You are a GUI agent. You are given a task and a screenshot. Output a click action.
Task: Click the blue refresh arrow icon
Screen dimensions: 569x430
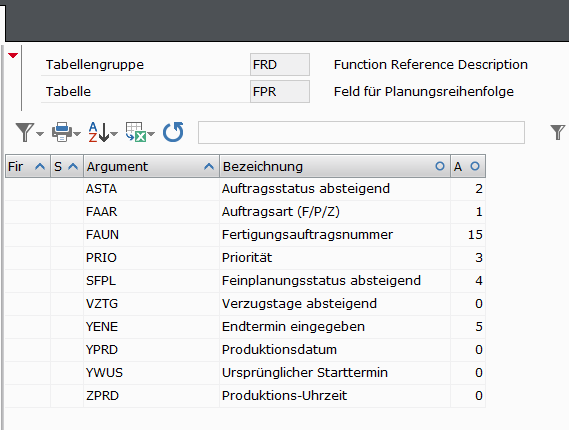point(173,132)
